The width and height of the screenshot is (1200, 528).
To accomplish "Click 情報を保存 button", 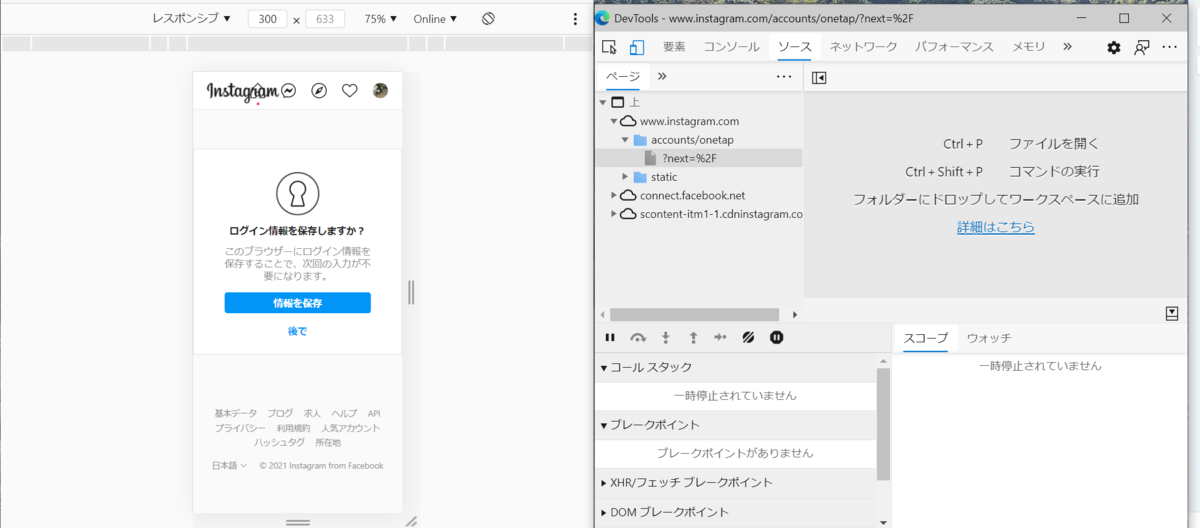I will click(x=297, y=303).
